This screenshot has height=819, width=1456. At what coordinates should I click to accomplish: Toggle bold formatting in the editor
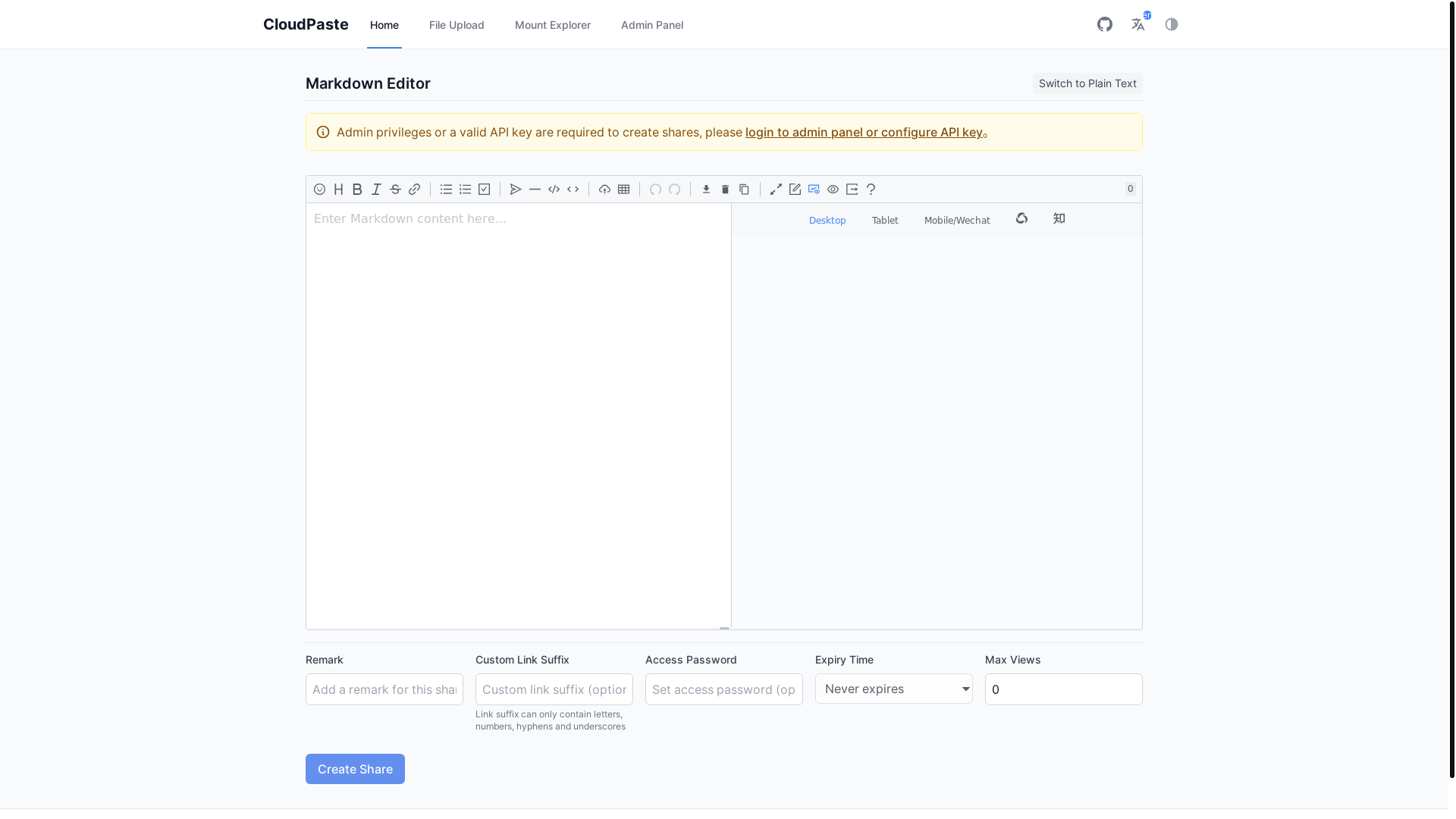[357, 190]
